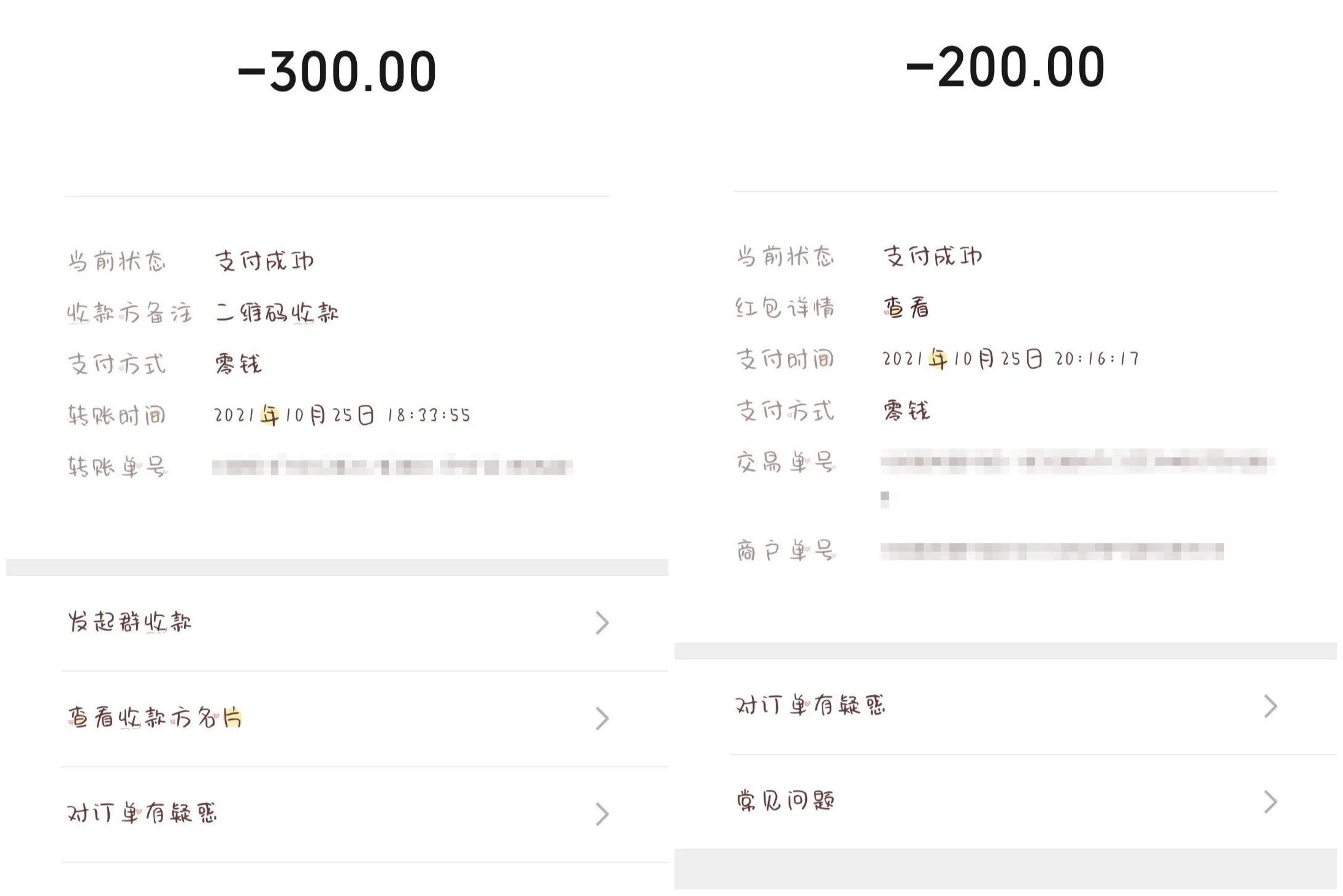This screenshot has width=1343, height=896.
Task: Click the -200.00 amount heading
Action: click(x=1005, y=67)
